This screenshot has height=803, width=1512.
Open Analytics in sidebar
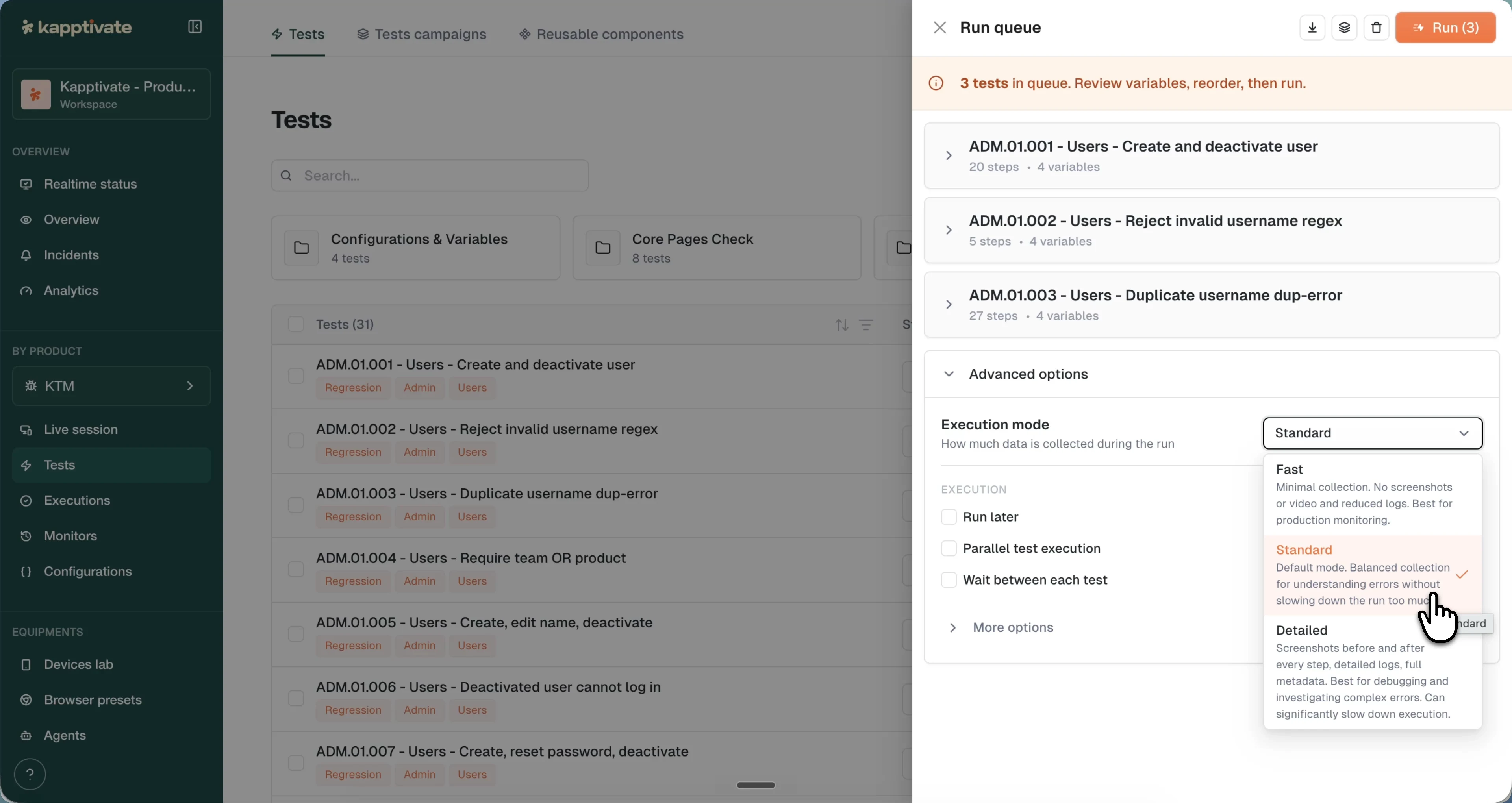point(111,290)
